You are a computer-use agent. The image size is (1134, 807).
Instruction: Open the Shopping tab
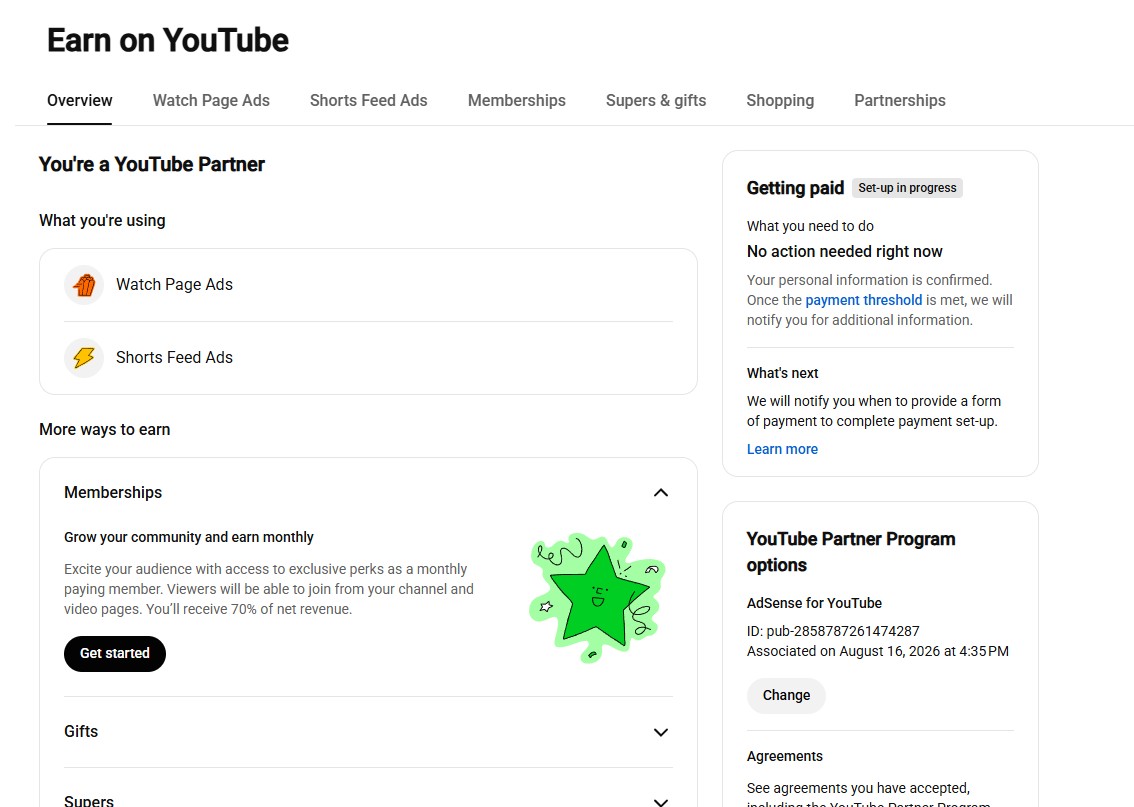780,101
